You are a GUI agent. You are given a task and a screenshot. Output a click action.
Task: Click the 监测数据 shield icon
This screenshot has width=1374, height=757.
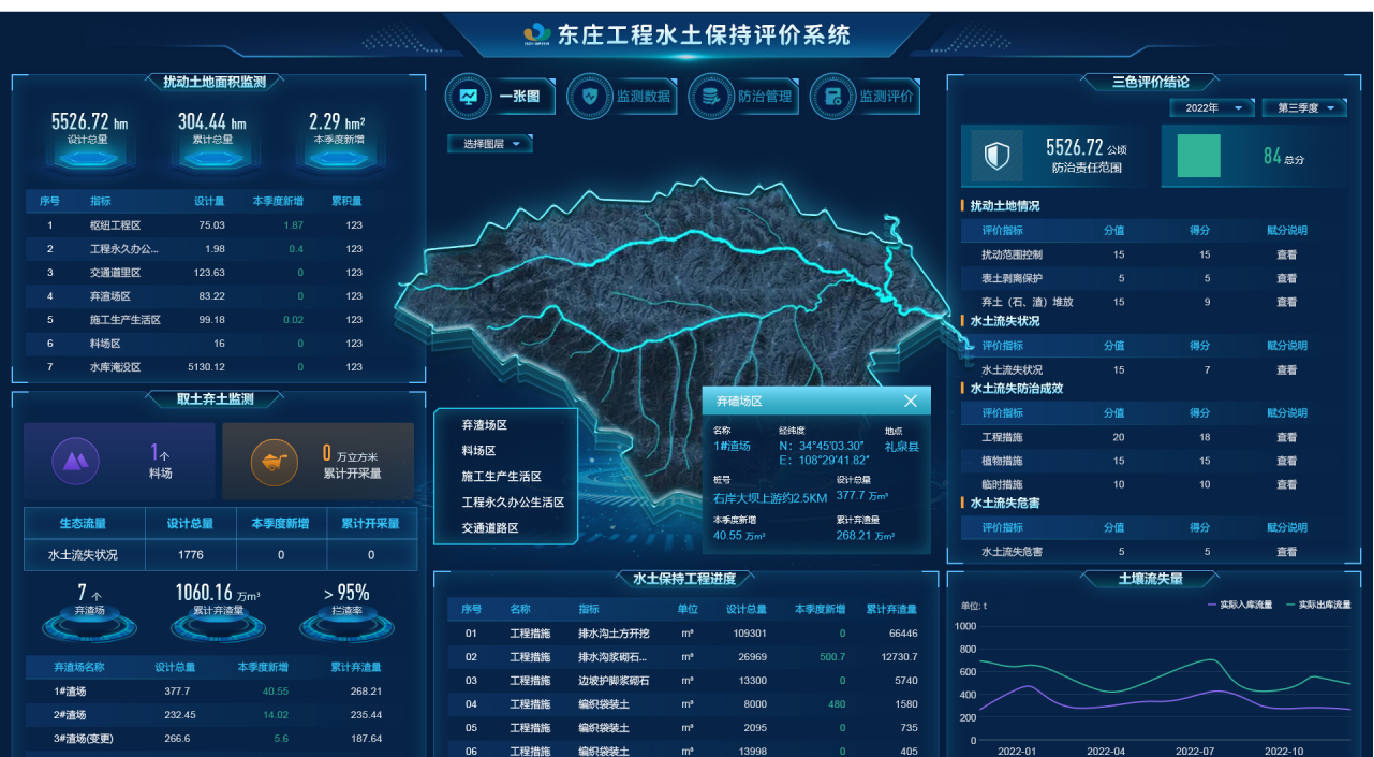[589, 97]
